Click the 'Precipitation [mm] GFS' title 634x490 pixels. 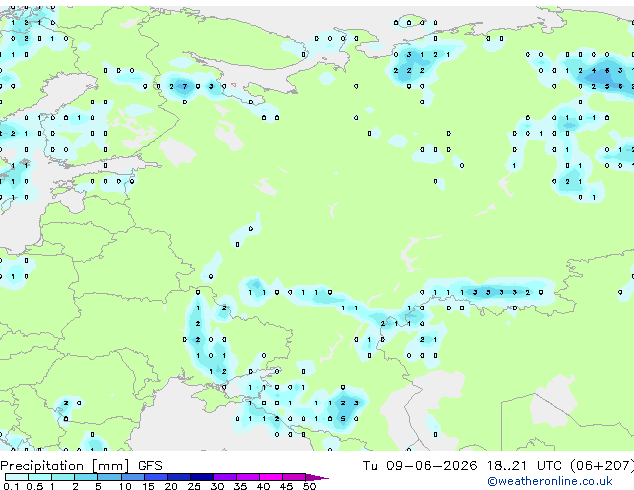pyautogui.click(x=81, y=466)
